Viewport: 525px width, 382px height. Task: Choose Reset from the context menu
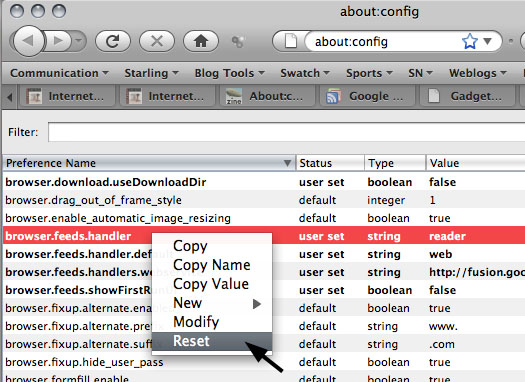[212, 341]
